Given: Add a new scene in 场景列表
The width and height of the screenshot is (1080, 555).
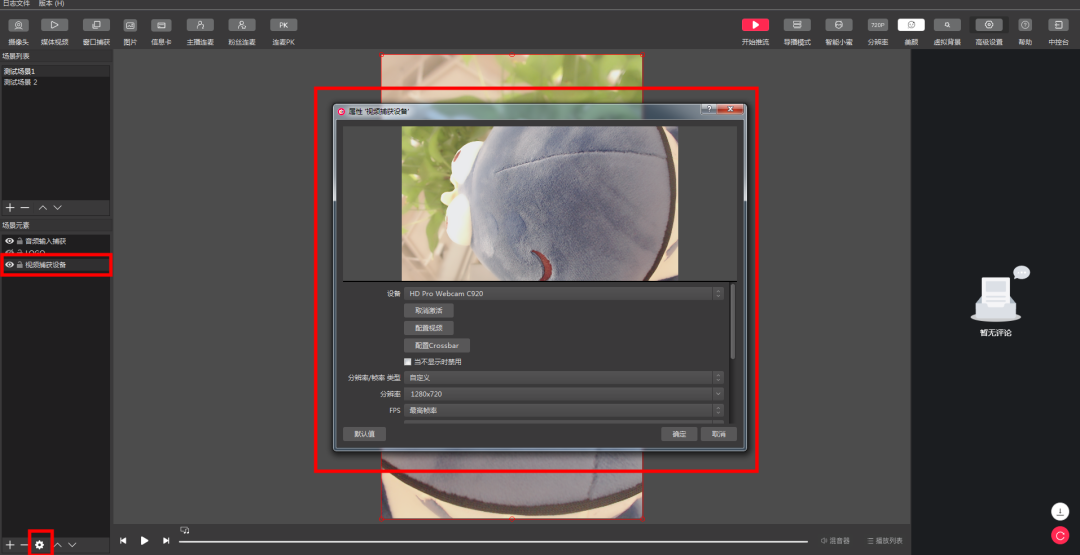Looking at the screenshot, I should coord(10,207).
